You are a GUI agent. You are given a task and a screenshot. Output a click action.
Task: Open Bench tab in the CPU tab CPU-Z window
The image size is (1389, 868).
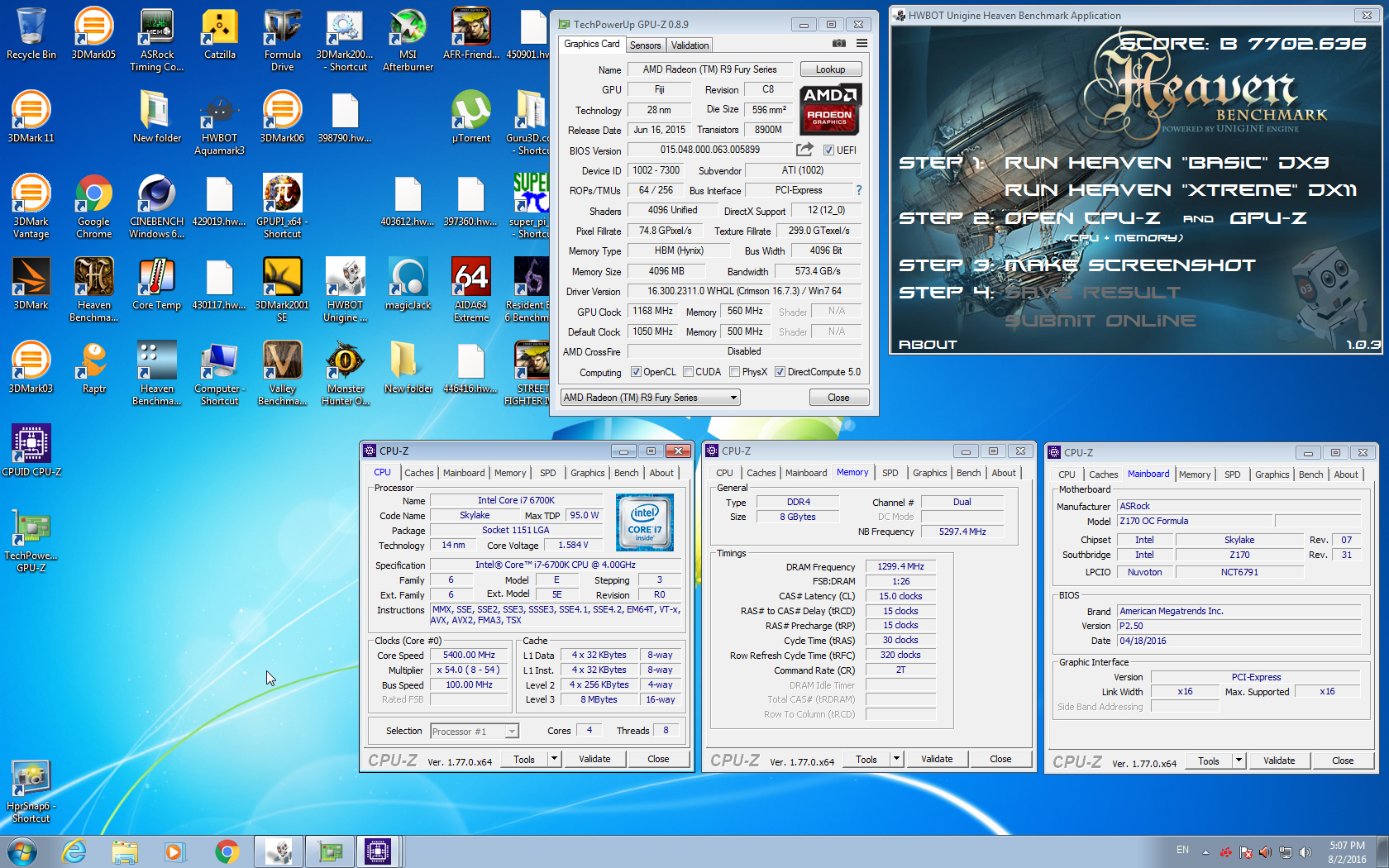pos(626,473)
